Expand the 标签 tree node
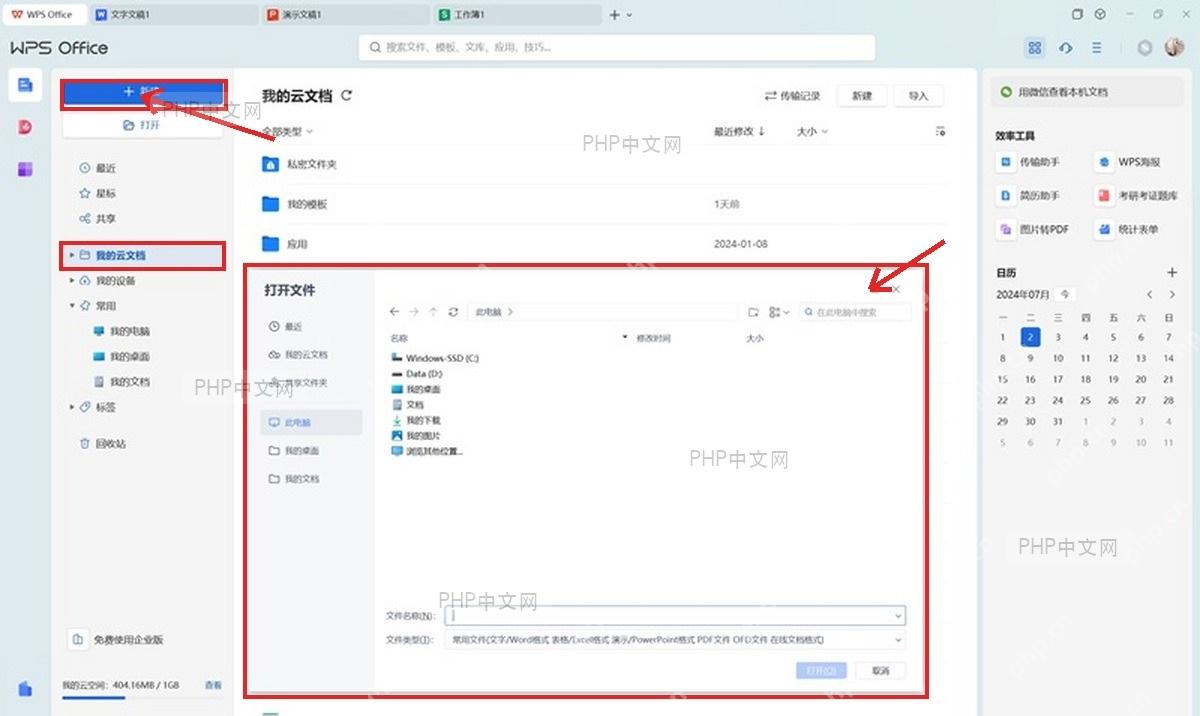Image resolution: width=1200 pixels, height=716 pixels. coord(71,407)
